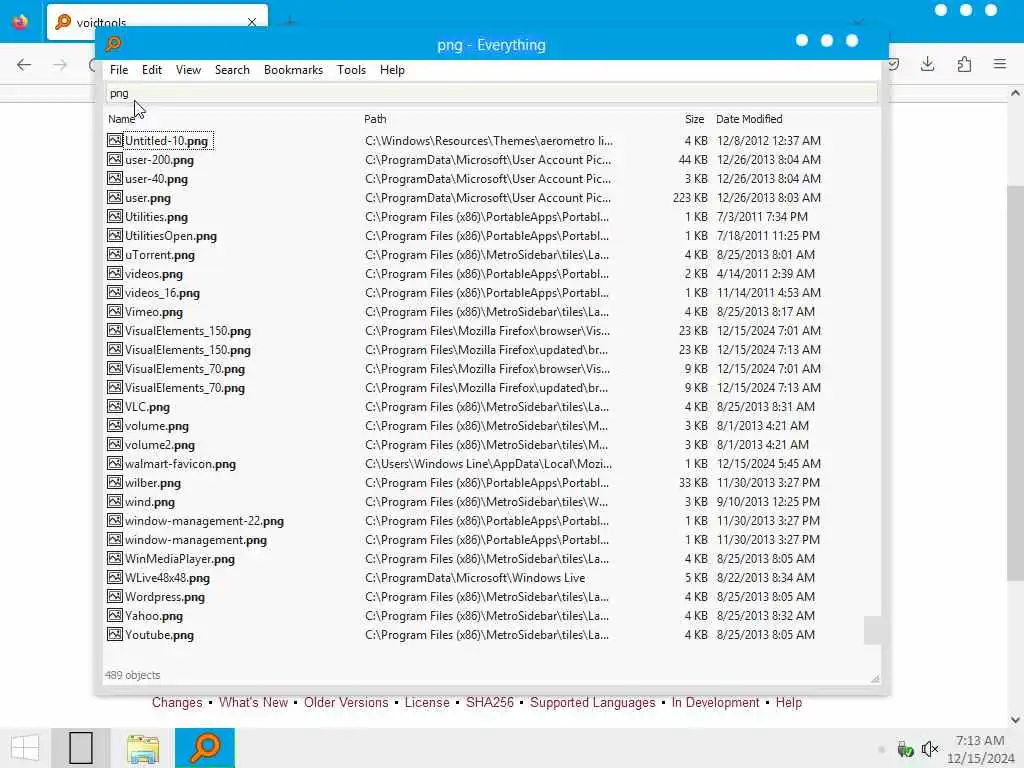Open the SHA256 link
Image resolution: width=1024 pixels, height=768 pixels.
click(490, 703)
